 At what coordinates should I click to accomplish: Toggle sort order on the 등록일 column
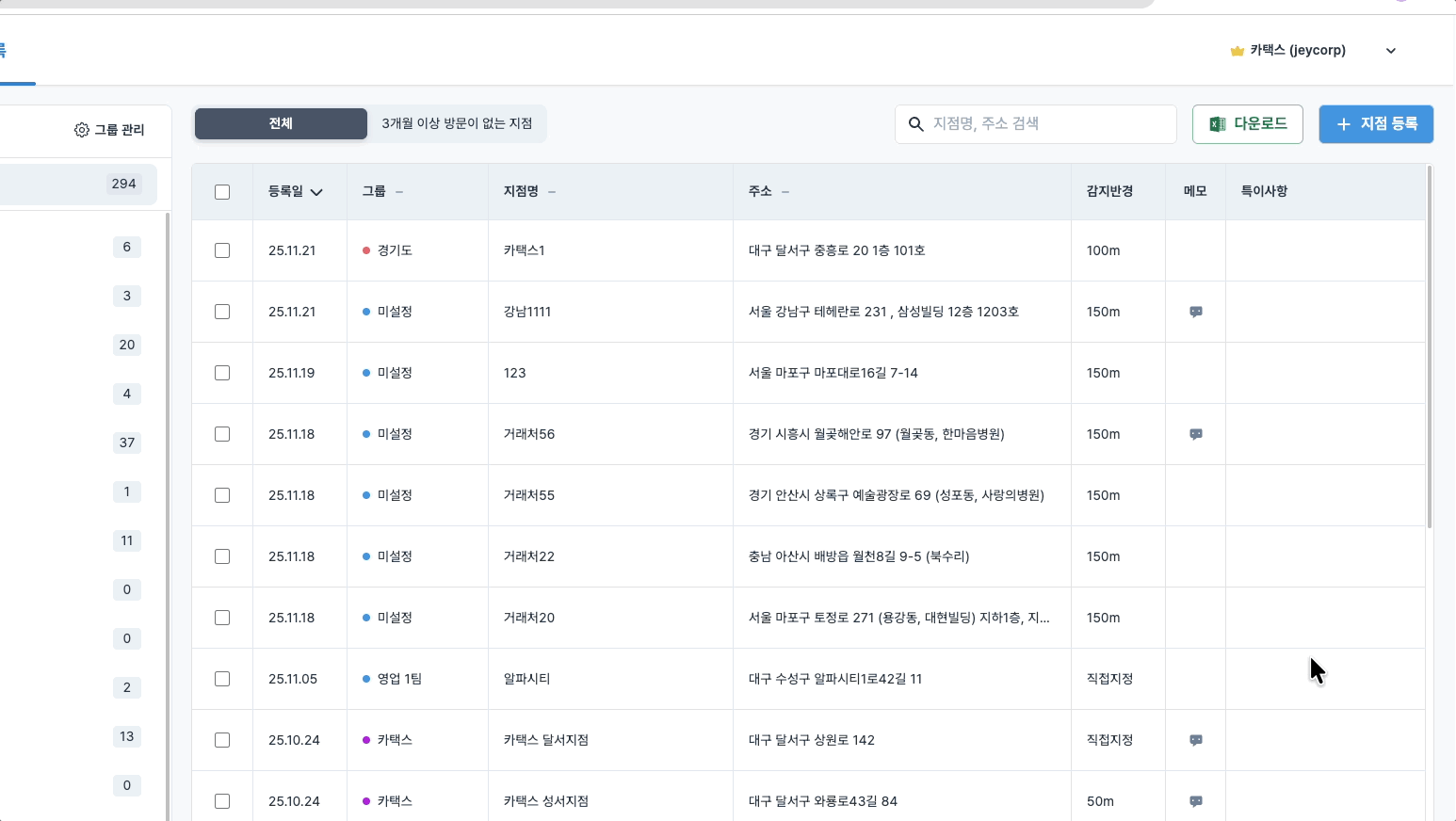coord(316,191)
